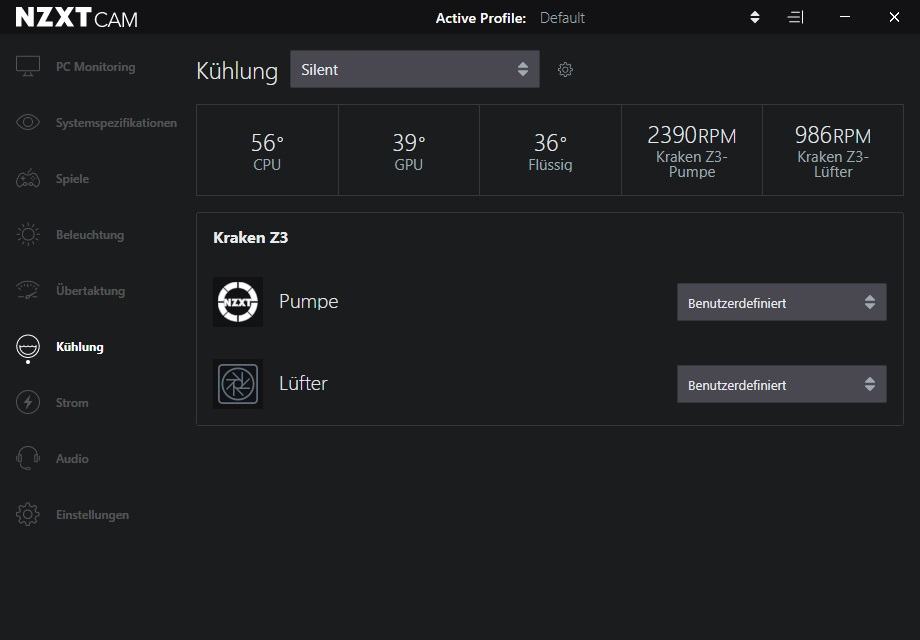Click the Lüfter label
920x640 pixels.
click(x=303, y=383)
